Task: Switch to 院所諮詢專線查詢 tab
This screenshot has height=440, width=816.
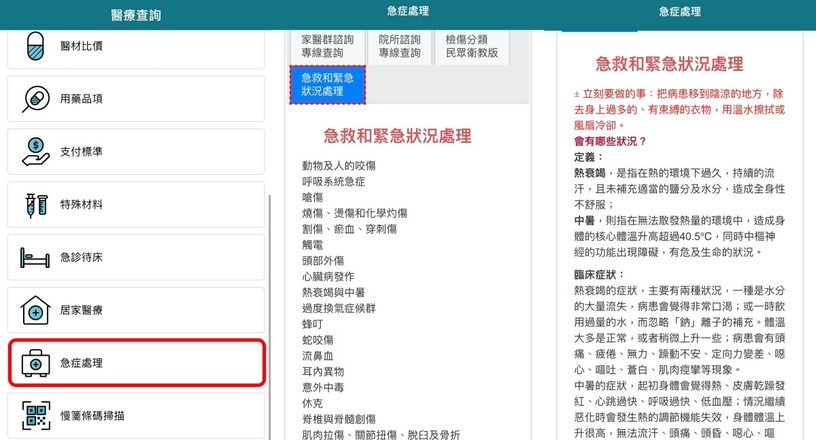Action: (400, 46)
